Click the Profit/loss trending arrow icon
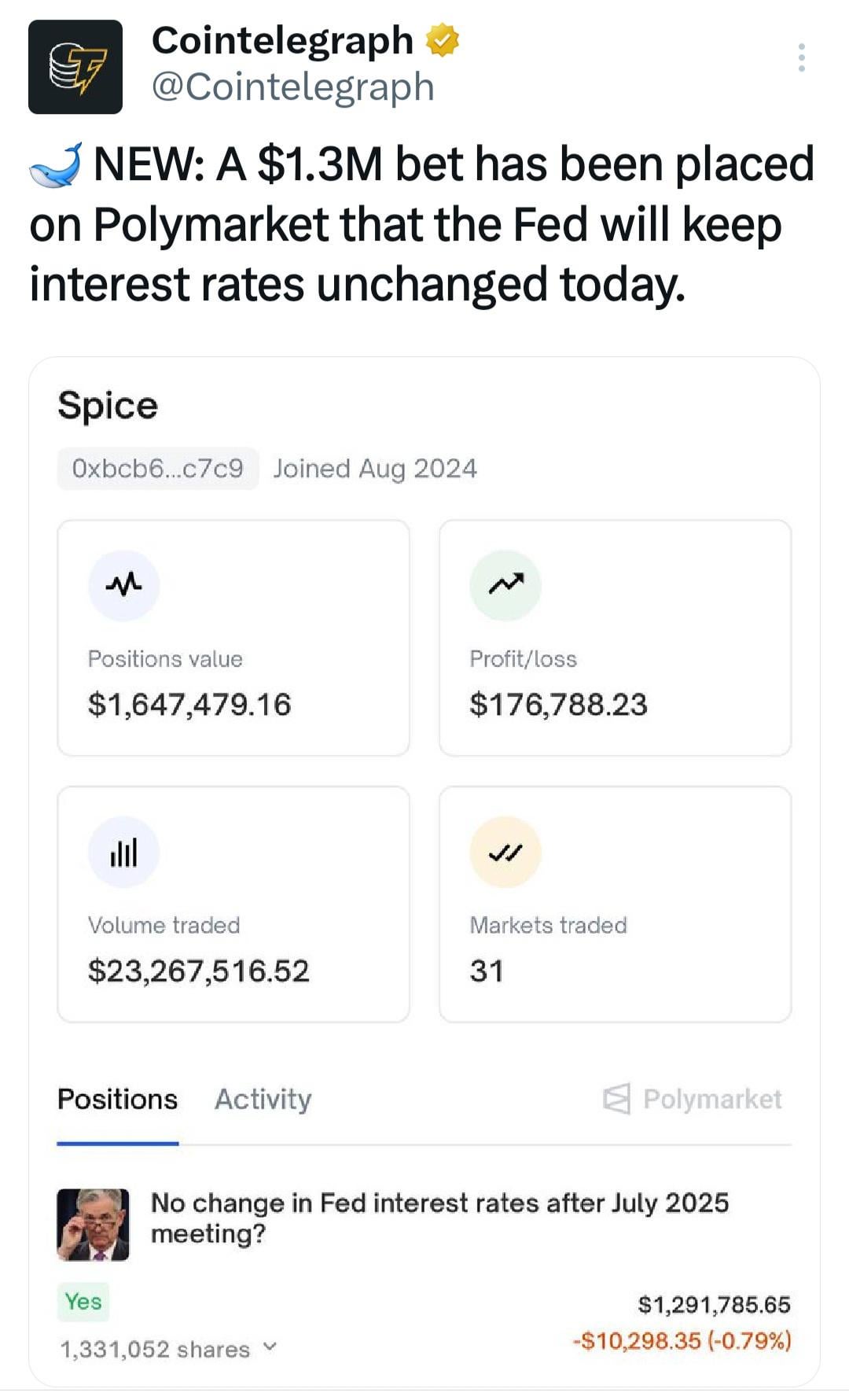Viewport: 849px width, 1400px height. coord(505,585)
